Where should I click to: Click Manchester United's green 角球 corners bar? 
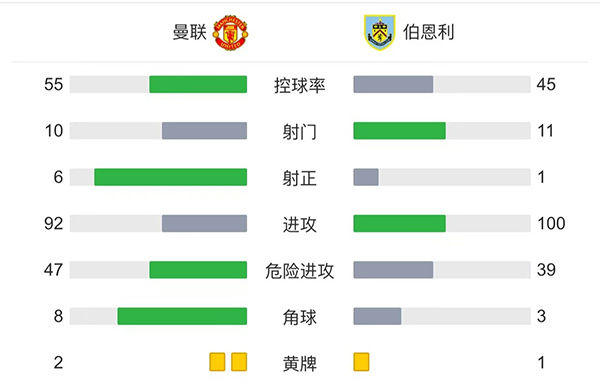pyautogui.click(x=182, y=316)
